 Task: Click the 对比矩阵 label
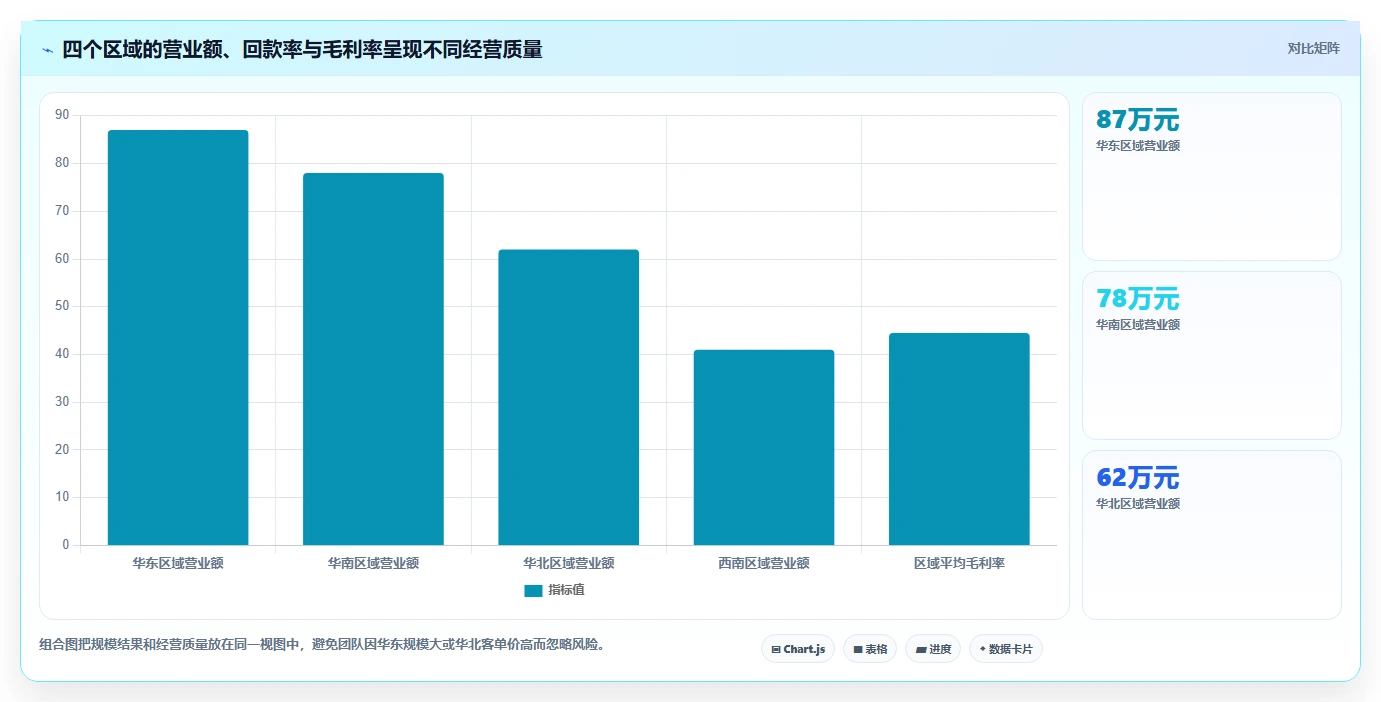tap(1313, 48)
